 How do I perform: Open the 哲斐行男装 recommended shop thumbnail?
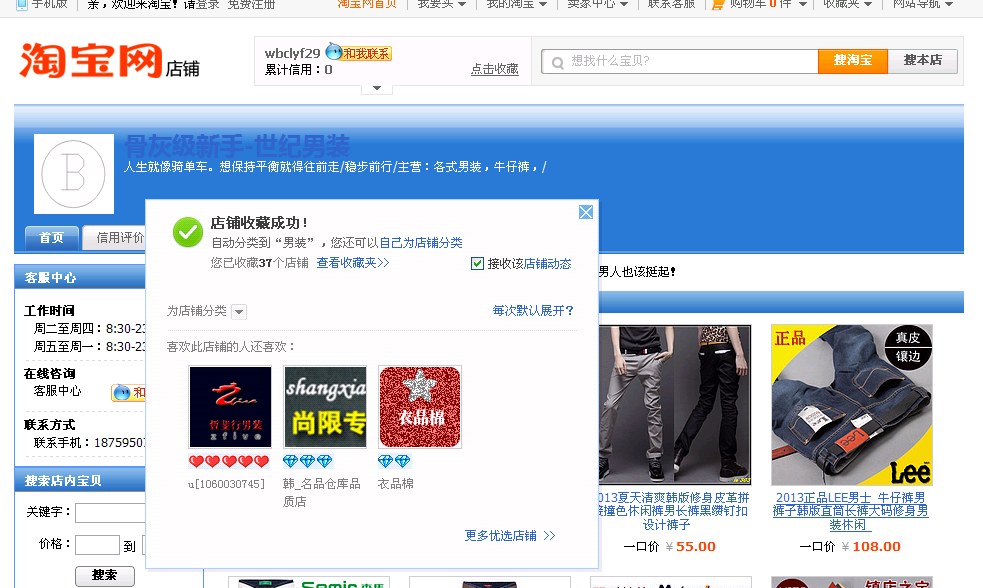230,407
